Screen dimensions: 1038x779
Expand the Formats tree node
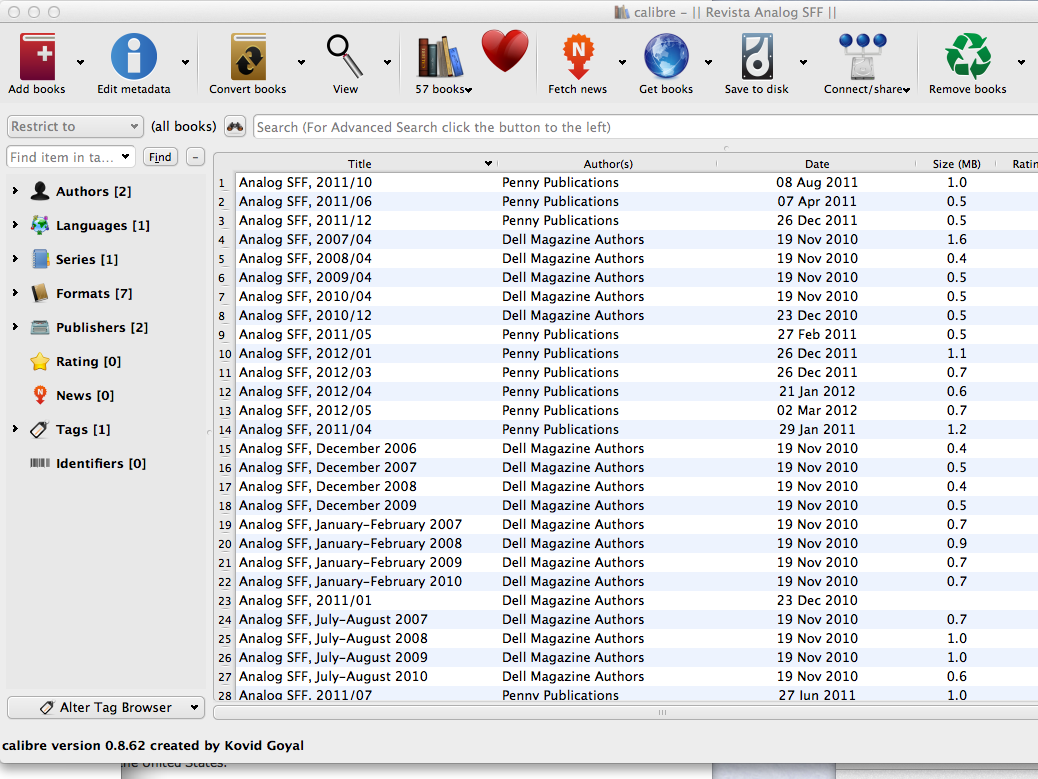click(x=15, y=293)
